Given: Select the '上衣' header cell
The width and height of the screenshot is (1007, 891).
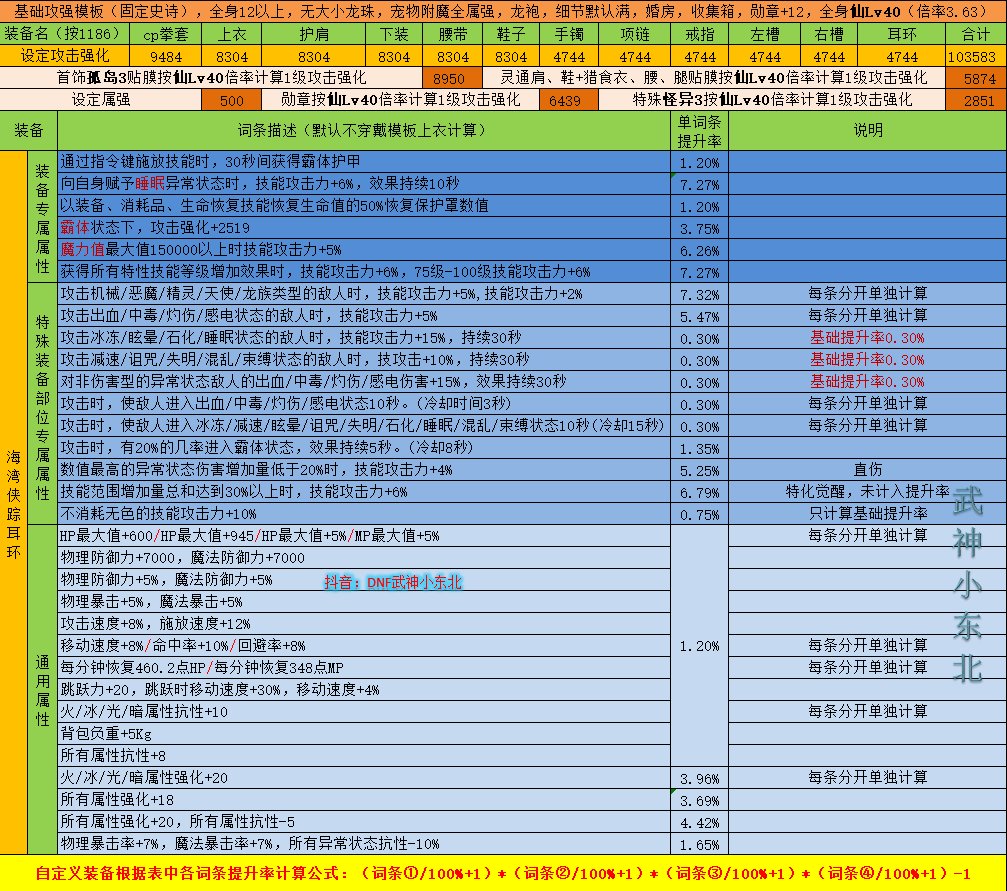Looking at the screenshot, I should [231, 34].
